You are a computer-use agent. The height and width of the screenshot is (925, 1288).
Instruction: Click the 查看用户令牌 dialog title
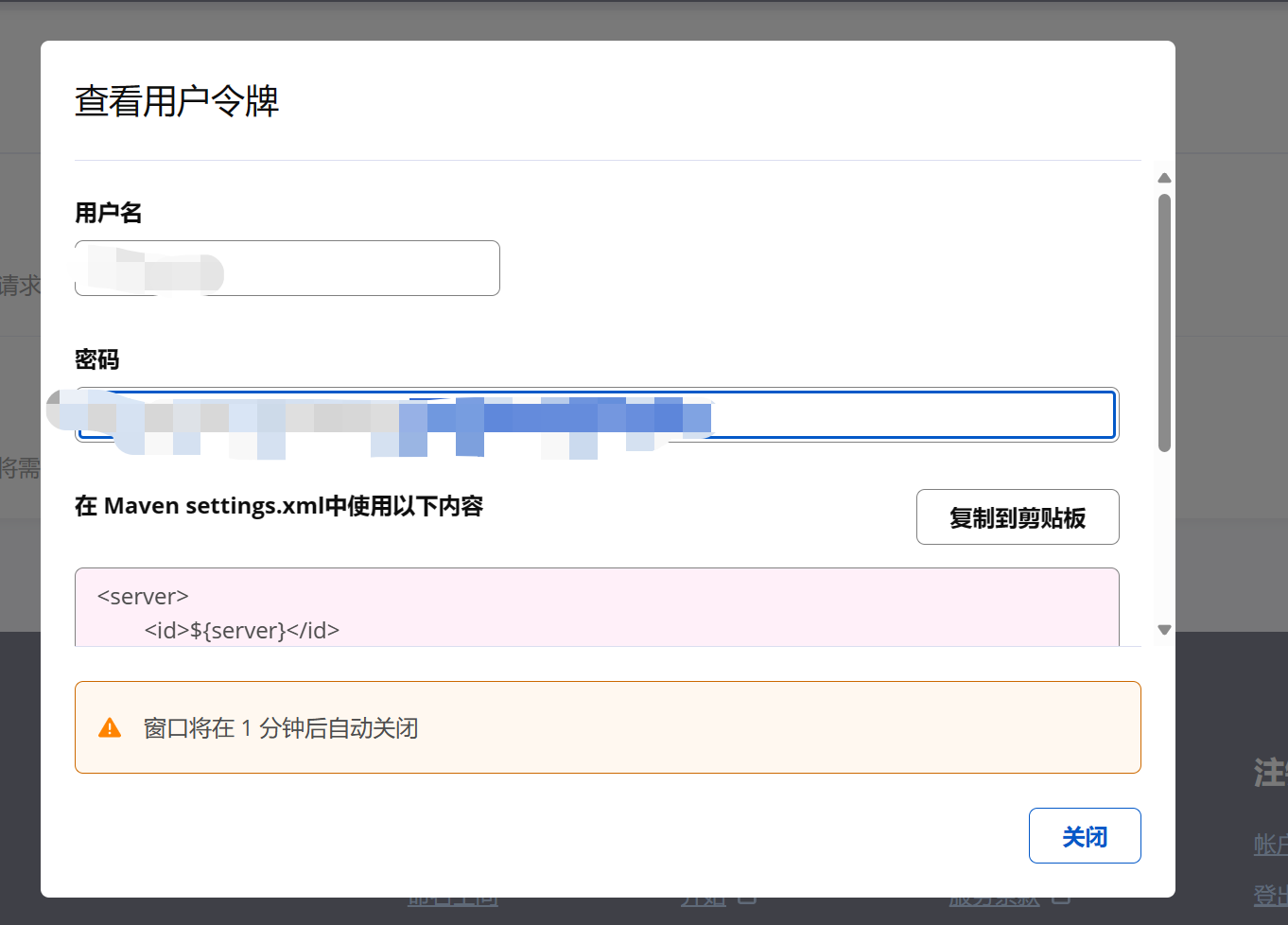coord(177,101)
